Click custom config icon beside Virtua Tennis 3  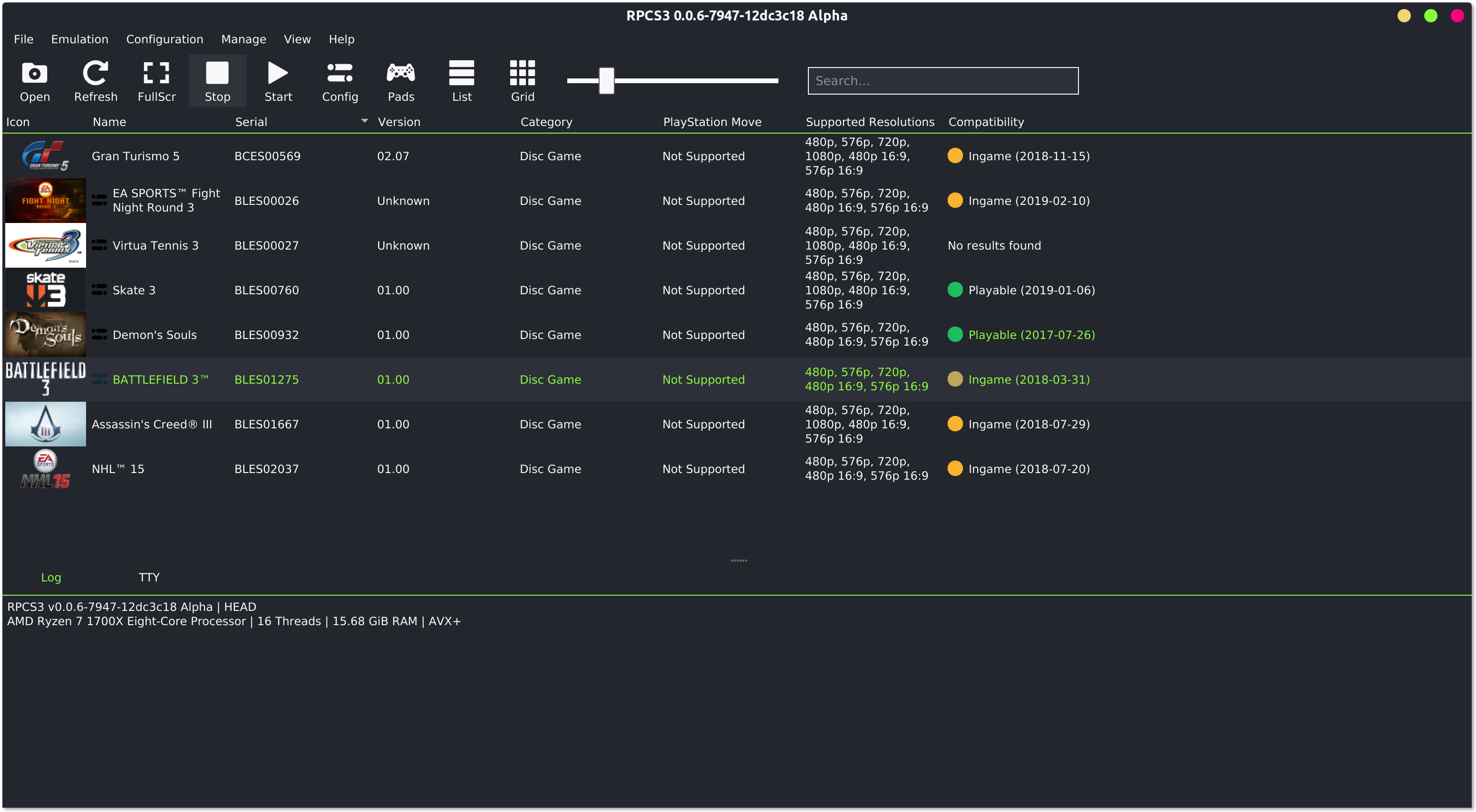[99, 245]
